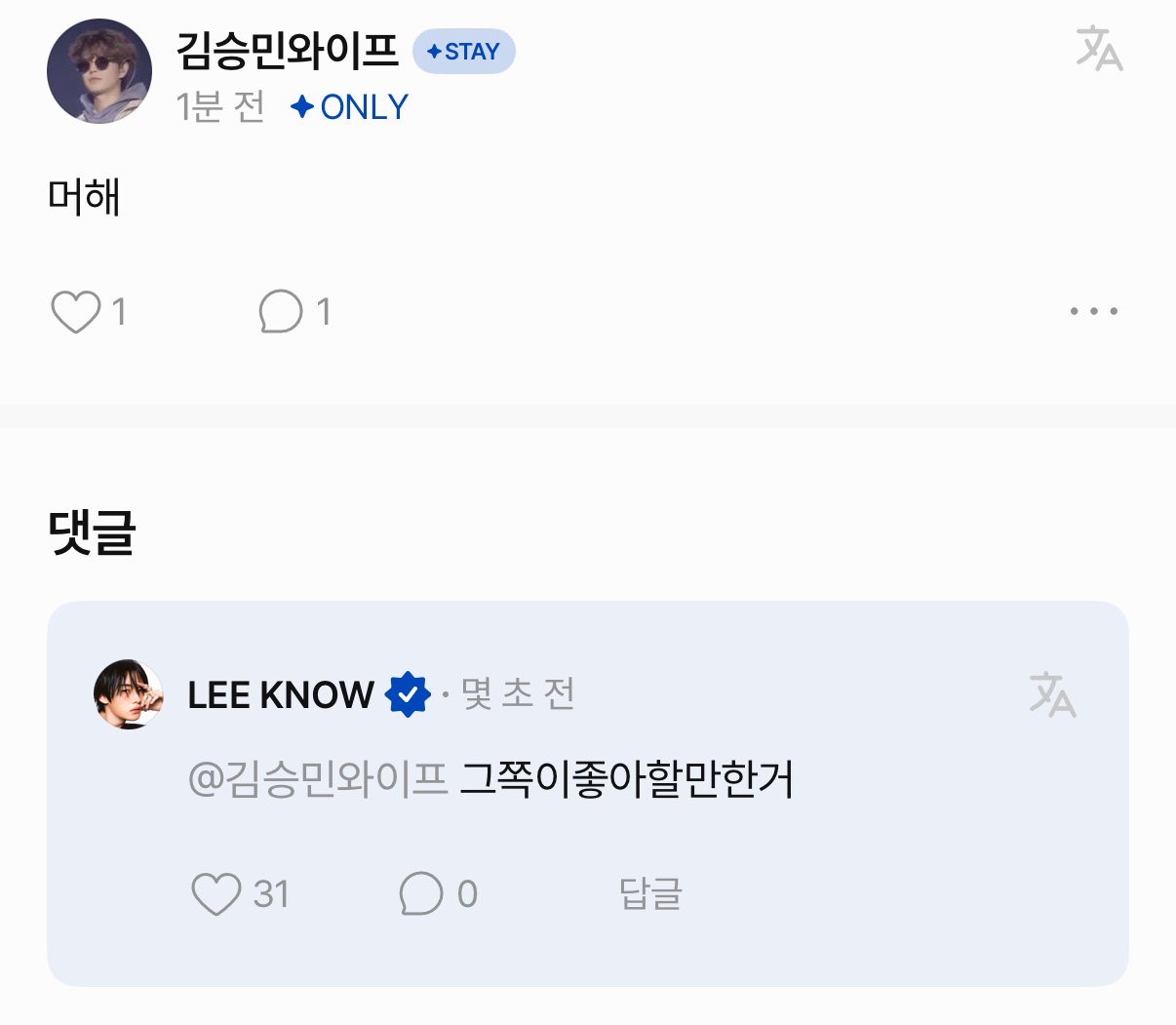Image resolution: width=1176 pixels, height=1025 pixels.
Task: Translate LEE KNOW's comment
Action: coord(1052,694)
